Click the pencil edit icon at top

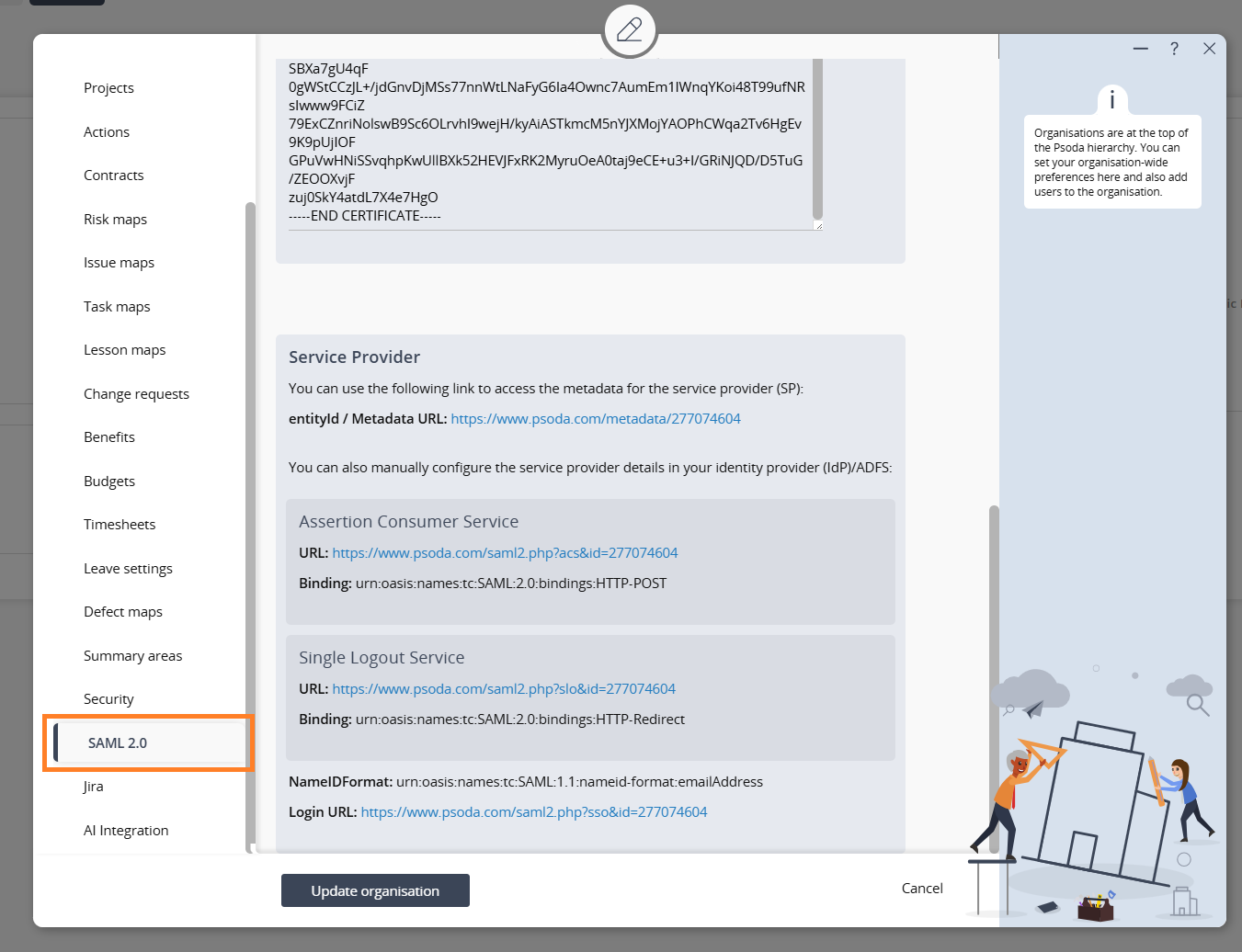[x=629, y=30]
